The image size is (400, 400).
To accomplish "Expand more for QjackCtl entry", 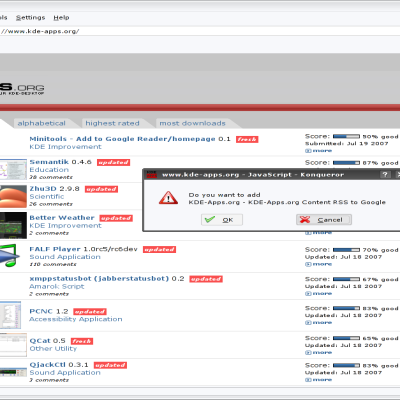I will 319,380.
